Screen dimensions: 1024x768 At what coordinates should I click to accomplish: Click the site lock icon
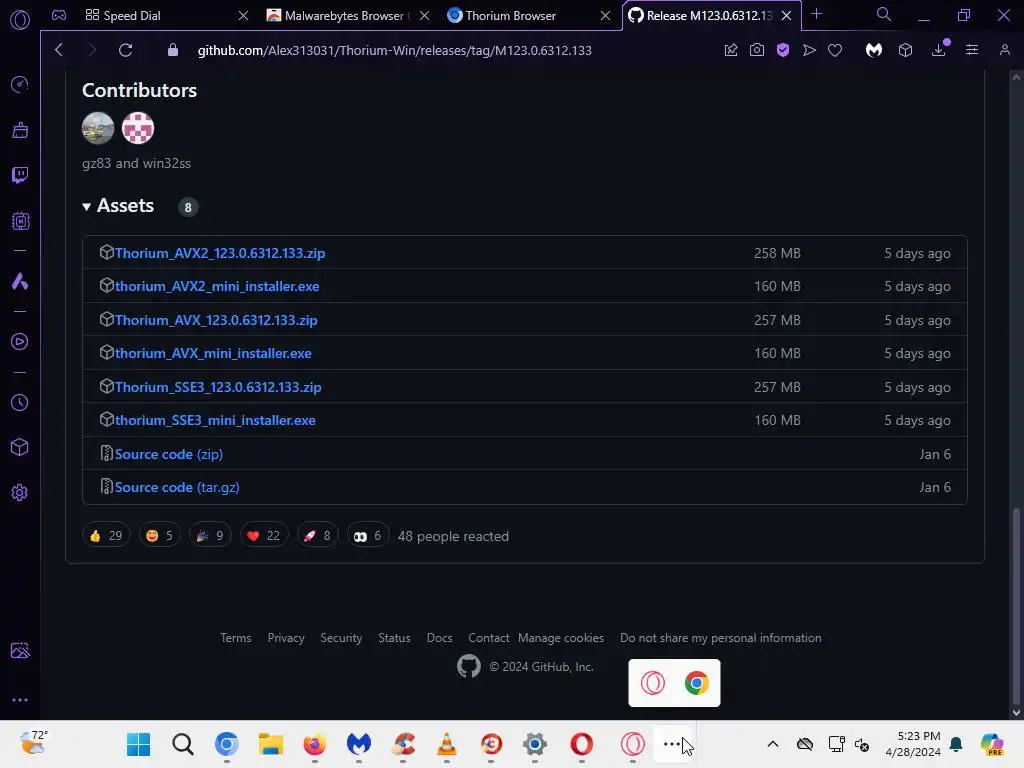point(172,50)
